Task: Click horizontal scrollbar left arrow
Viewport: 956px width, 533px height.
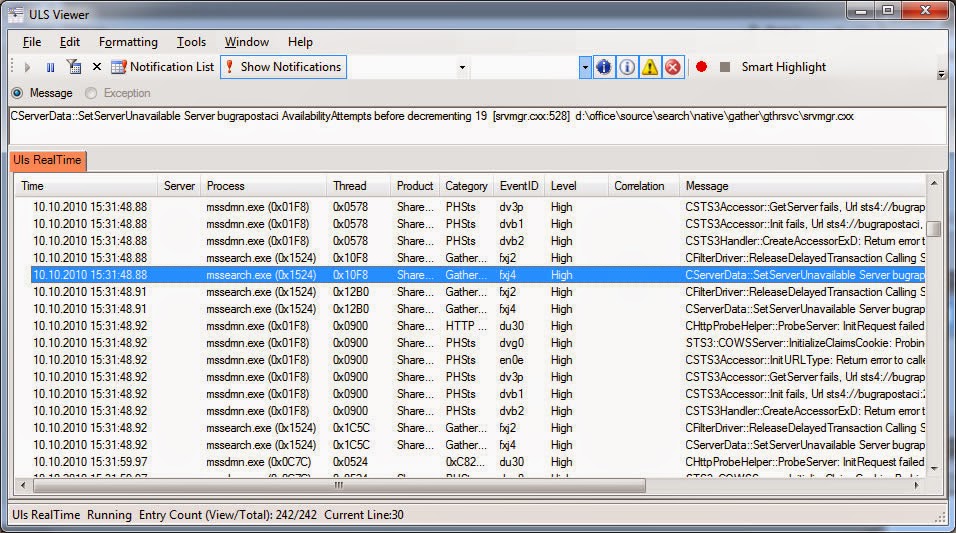Action: 23,485
